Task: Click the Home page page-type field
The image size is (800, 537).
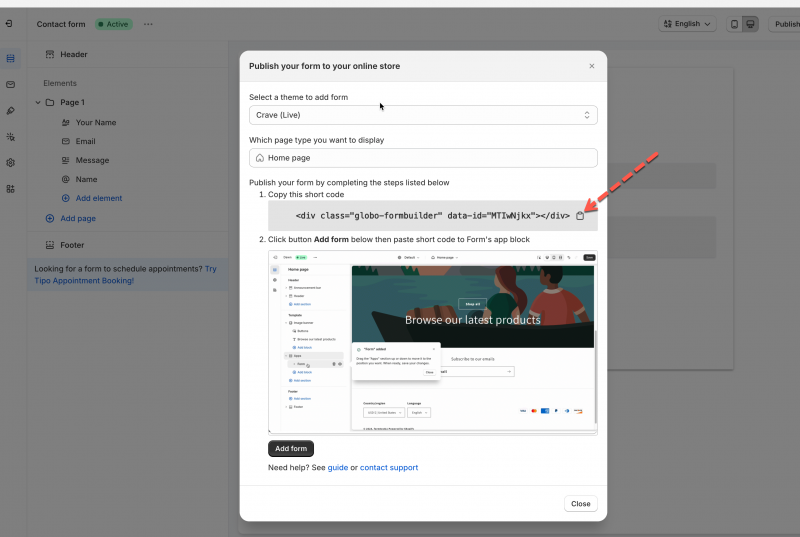Action: (x=423, y=158)
